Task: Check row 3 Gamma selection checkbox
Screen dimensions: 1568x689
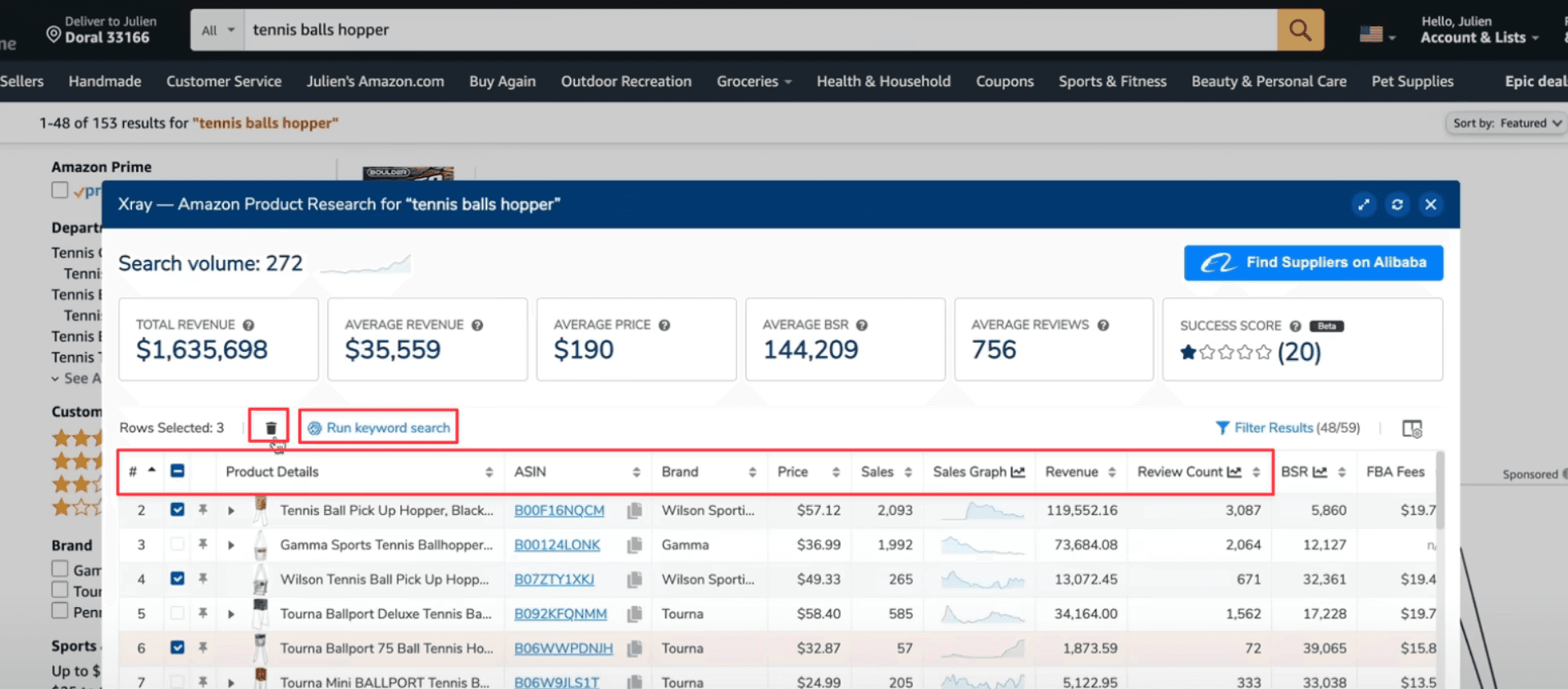Action: click(177, 545)
